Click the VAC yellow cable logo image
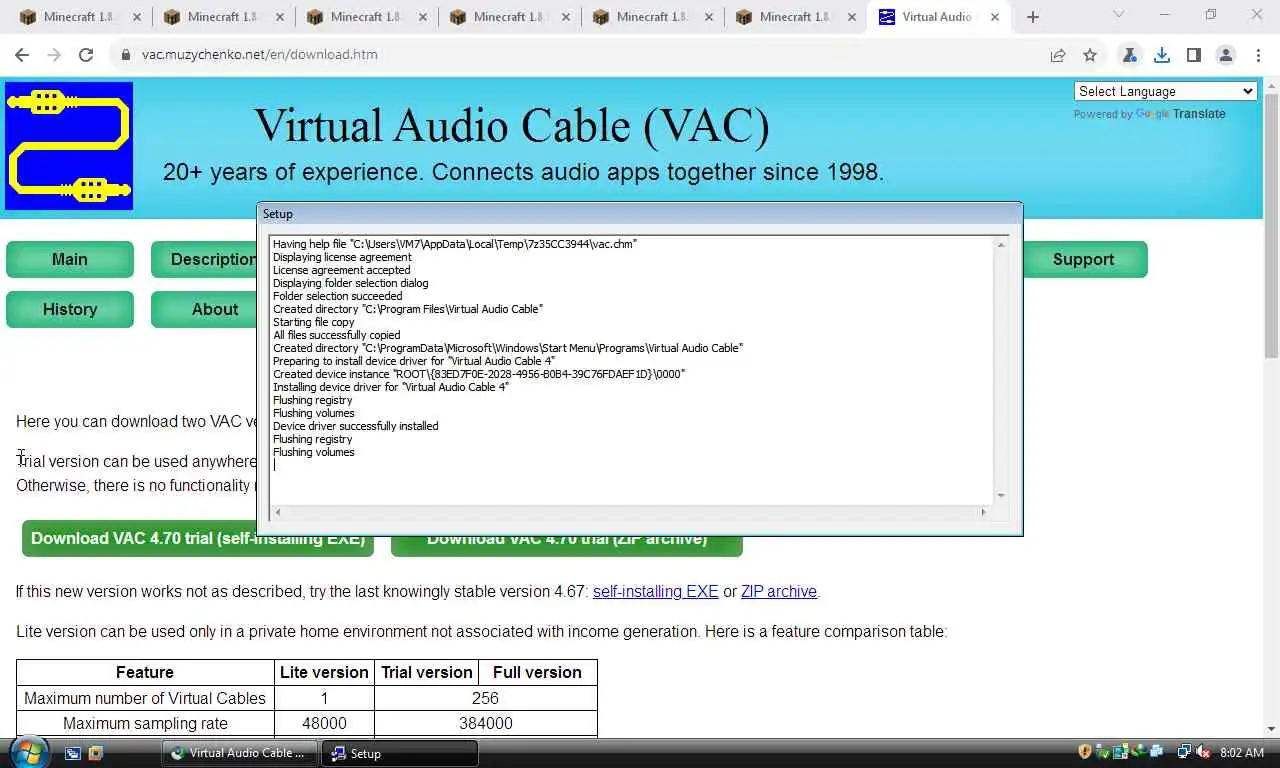Viewport: 1280px width, 768px height. [x=69, y=146]
